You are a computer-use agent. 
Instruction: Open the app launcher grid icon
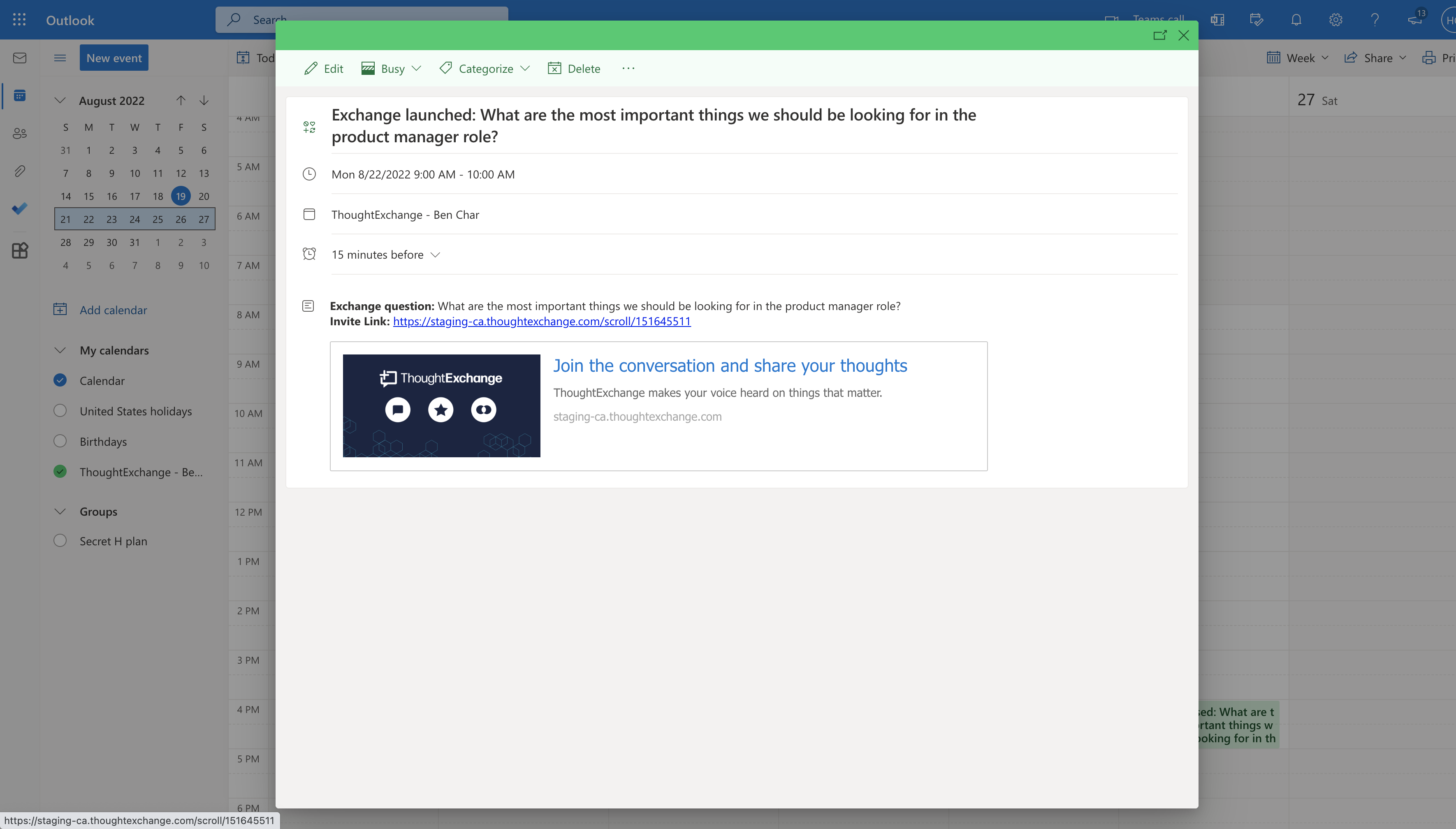19,20
